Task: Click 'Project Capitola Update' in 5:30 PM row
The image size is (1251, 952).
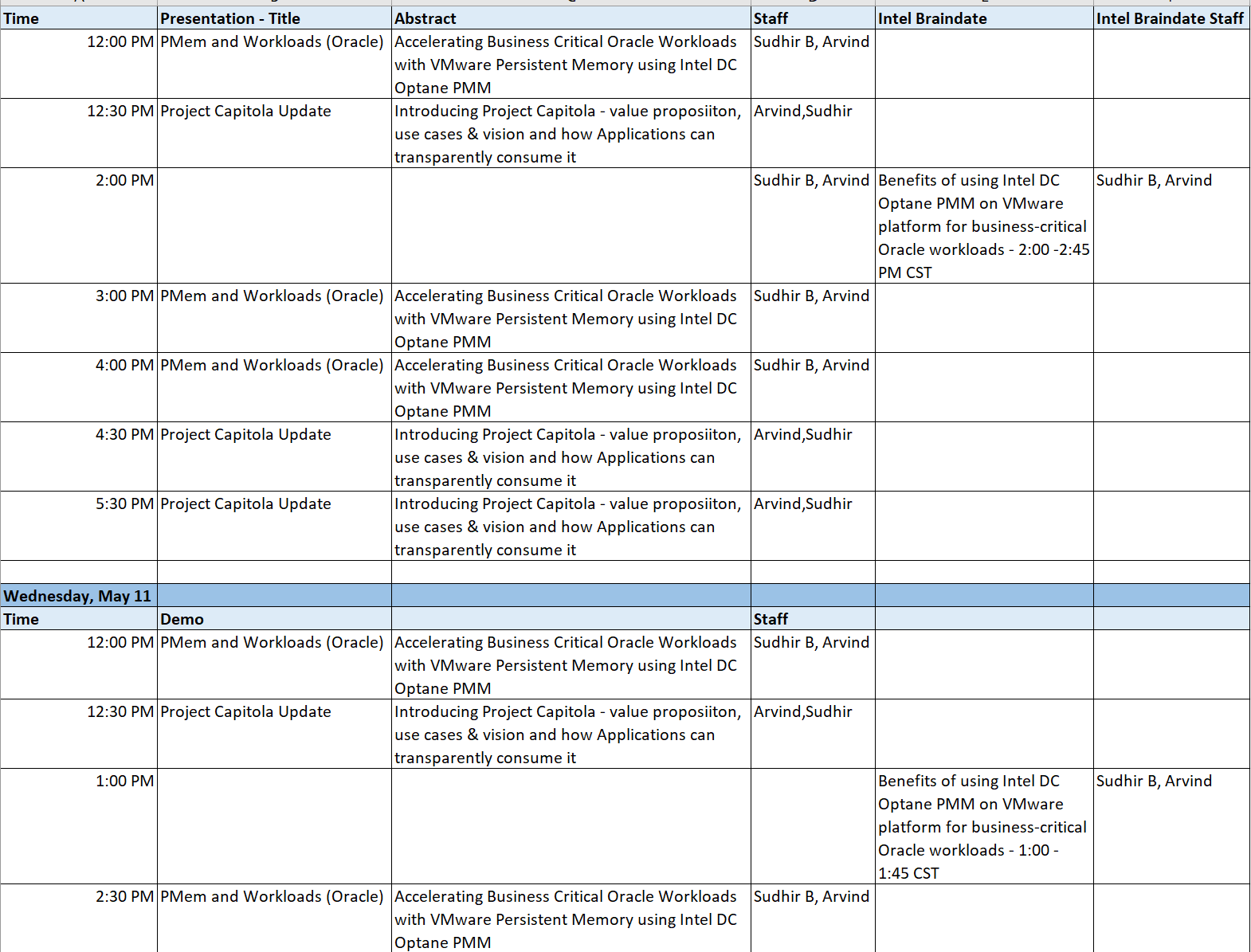Action: click(274, 526)
